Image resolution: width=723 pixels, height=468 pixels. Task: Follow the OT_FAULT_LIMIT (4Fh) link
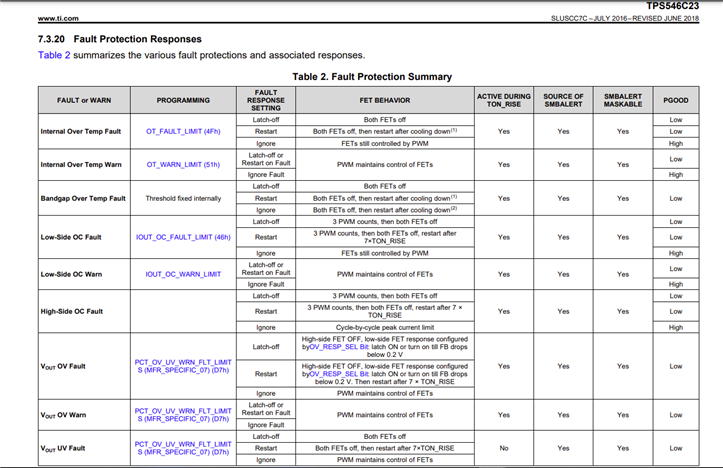point(183,131)
